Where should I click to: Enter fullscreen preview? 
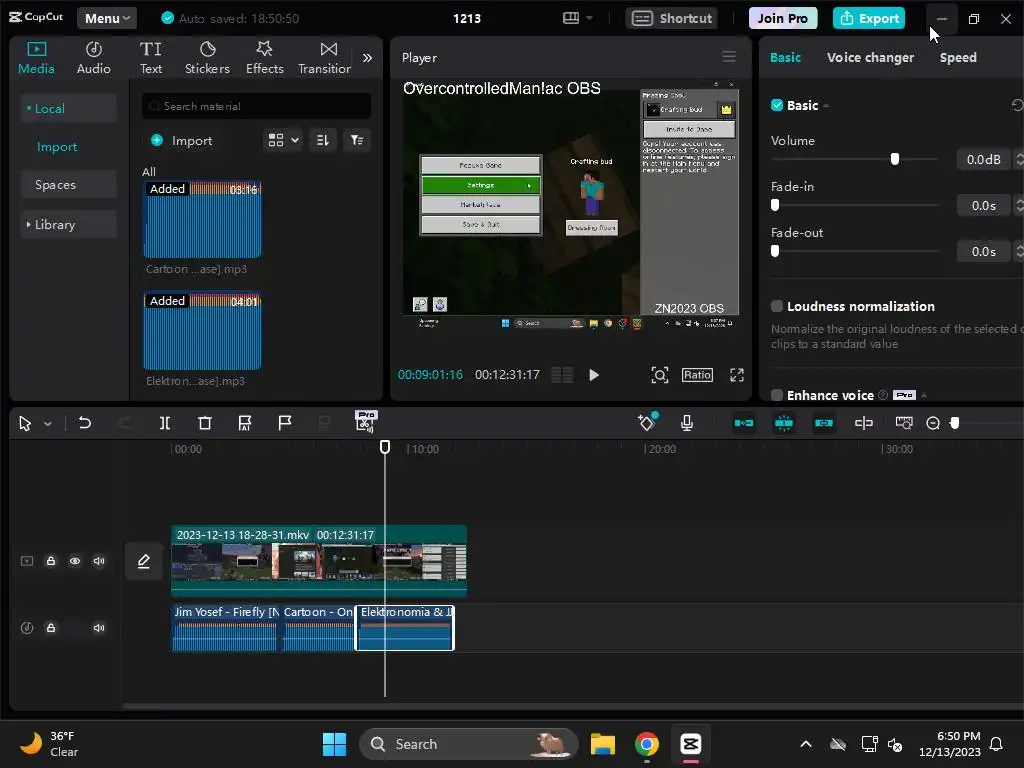click(x=737, y=375)
